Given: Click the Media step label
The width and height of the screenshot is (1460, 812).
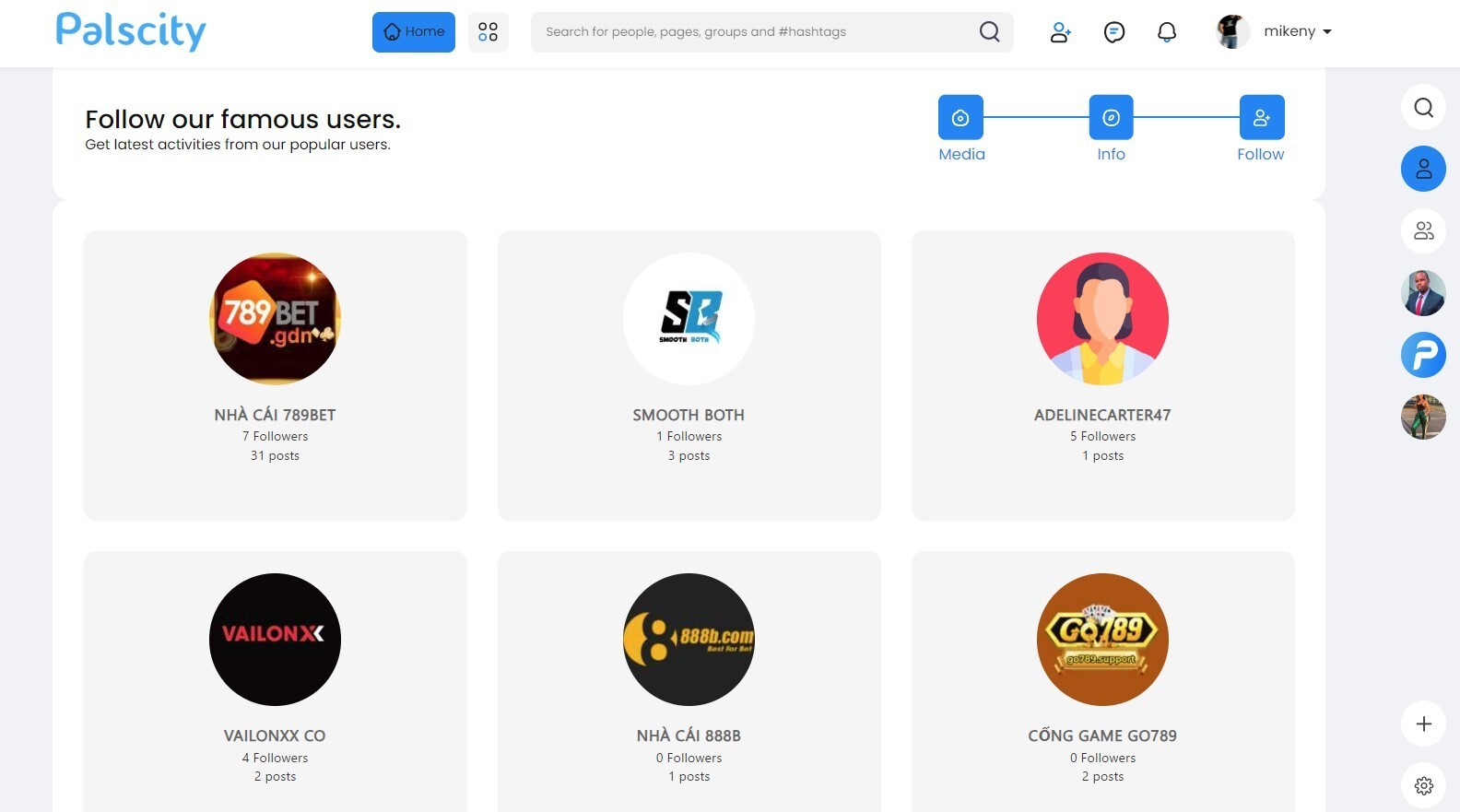Looking at the screenshot, I should point(961,154).
